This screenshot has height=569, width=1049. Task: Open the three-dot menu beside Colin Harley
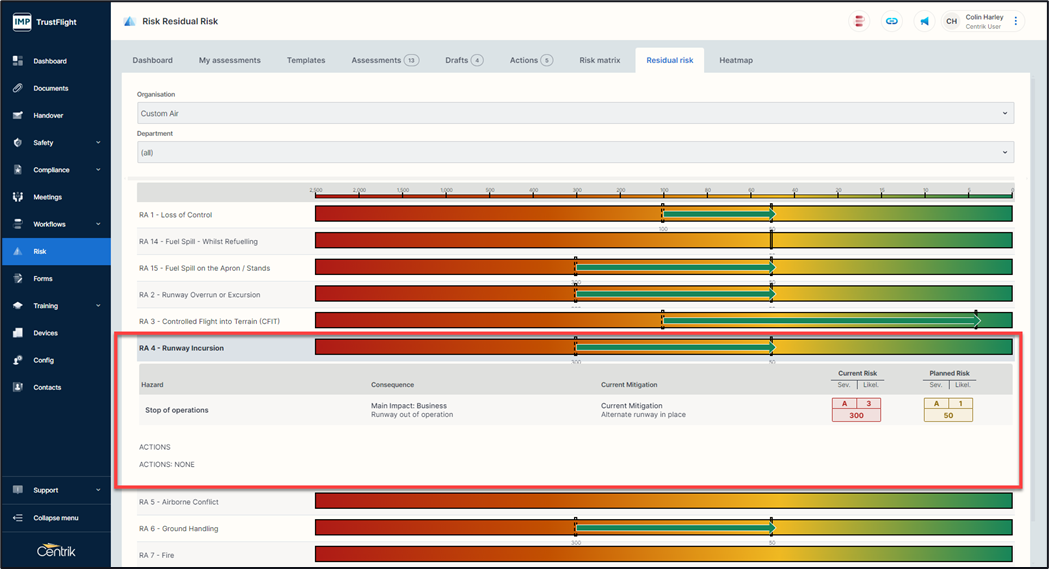[1016, 21]
